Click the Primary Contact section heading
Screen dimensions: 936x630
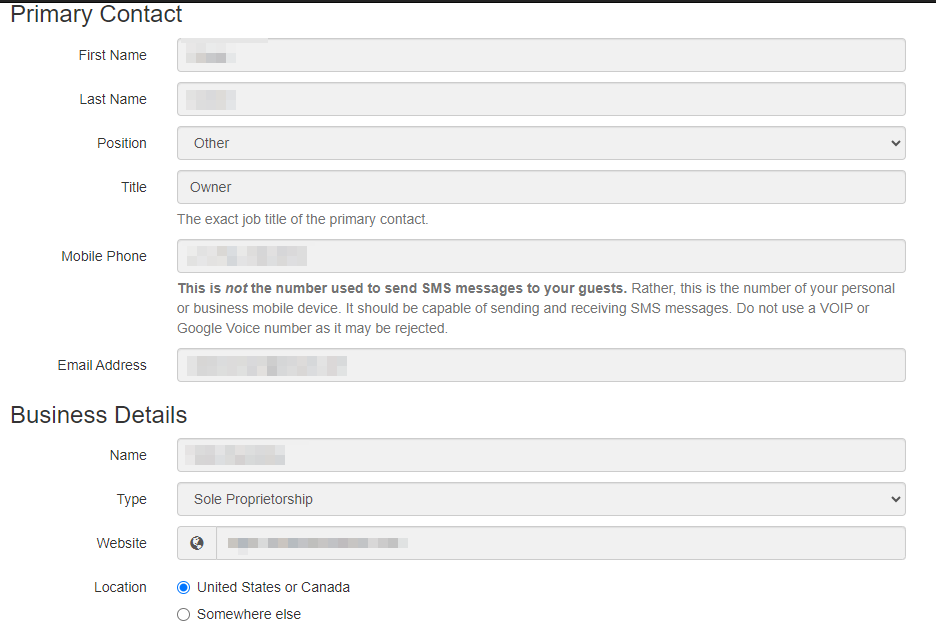click(97, 15)
